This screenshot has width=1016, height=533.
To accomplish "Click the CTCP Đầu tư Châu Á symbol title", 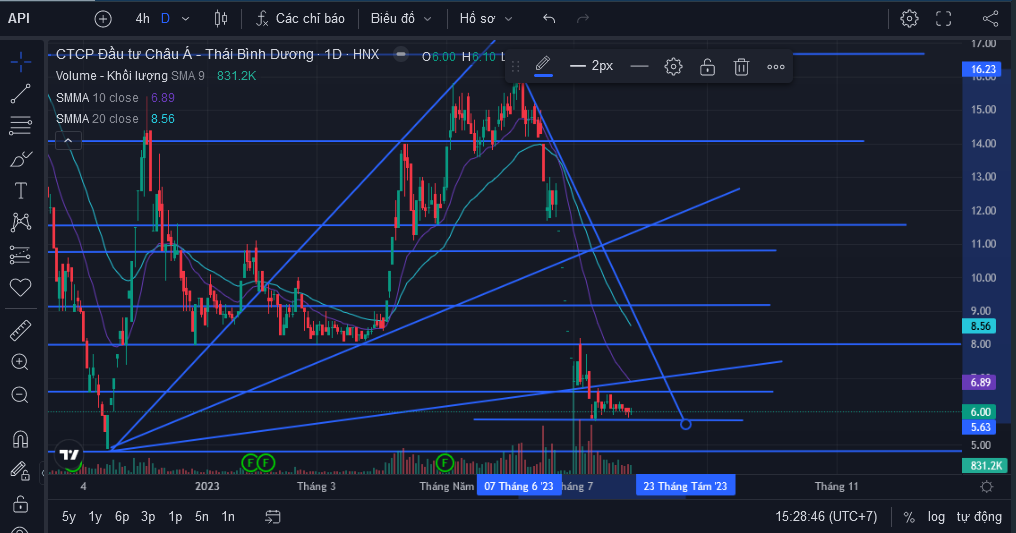I will tap(217, 54).
